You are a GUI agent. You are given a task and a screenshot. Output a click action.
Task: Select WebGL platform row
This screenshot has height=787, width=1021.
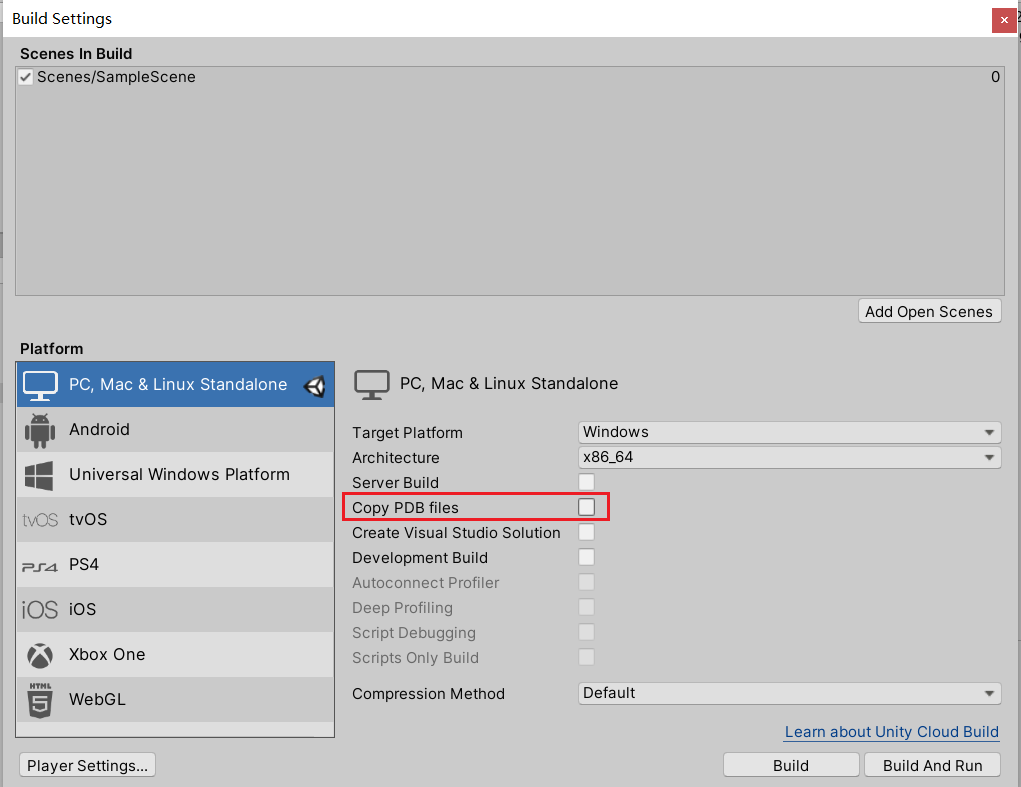point(175,700)
